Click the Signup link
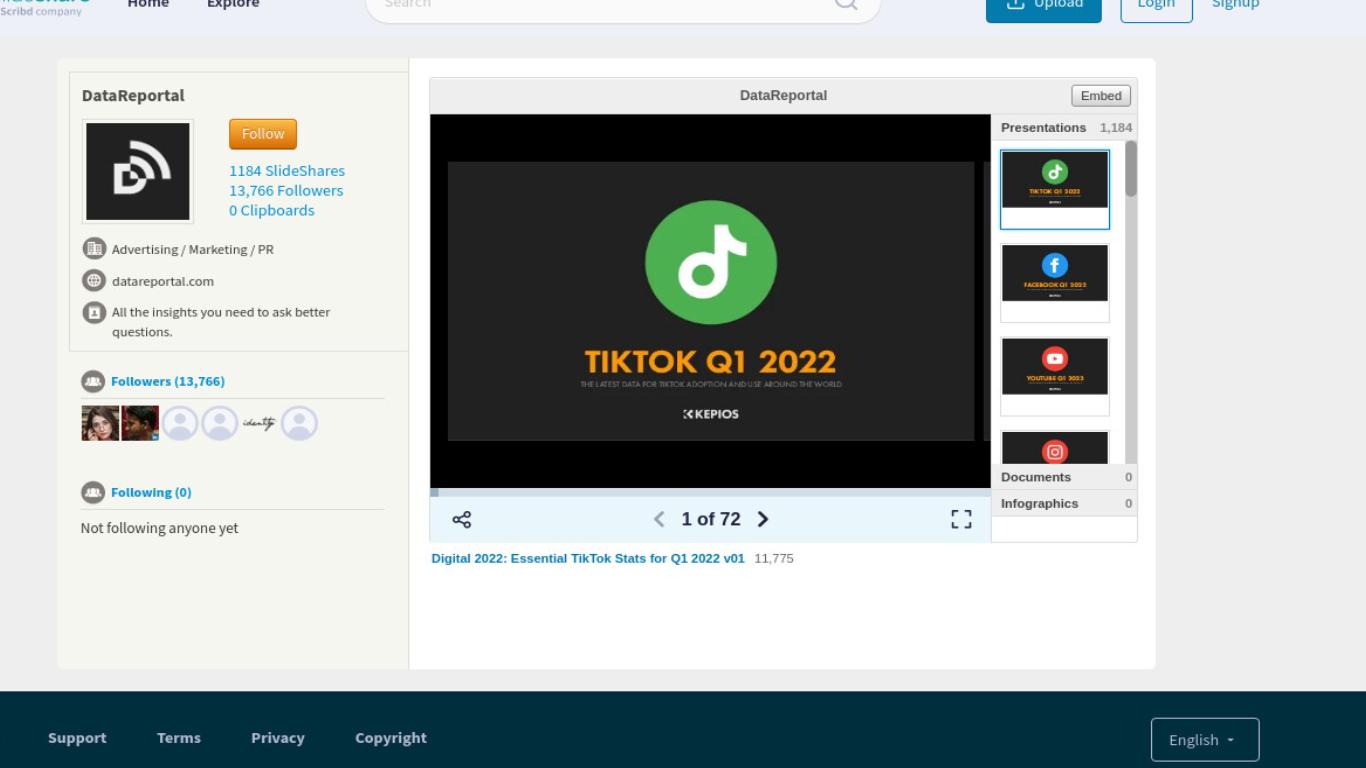 click(x=1235, y=4)
